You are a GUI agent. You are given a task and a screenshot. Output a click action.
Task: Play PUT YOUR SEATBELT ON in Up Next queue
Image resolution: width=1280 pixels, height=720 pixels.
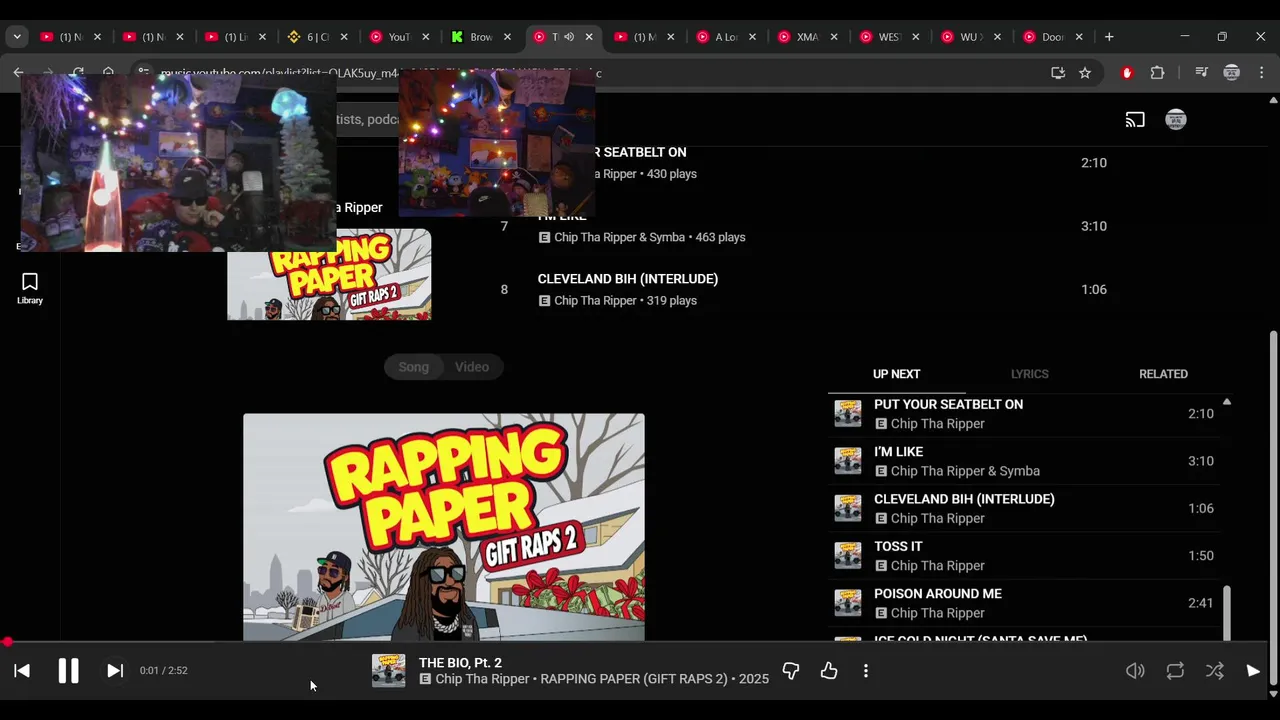coord(1024,414)
